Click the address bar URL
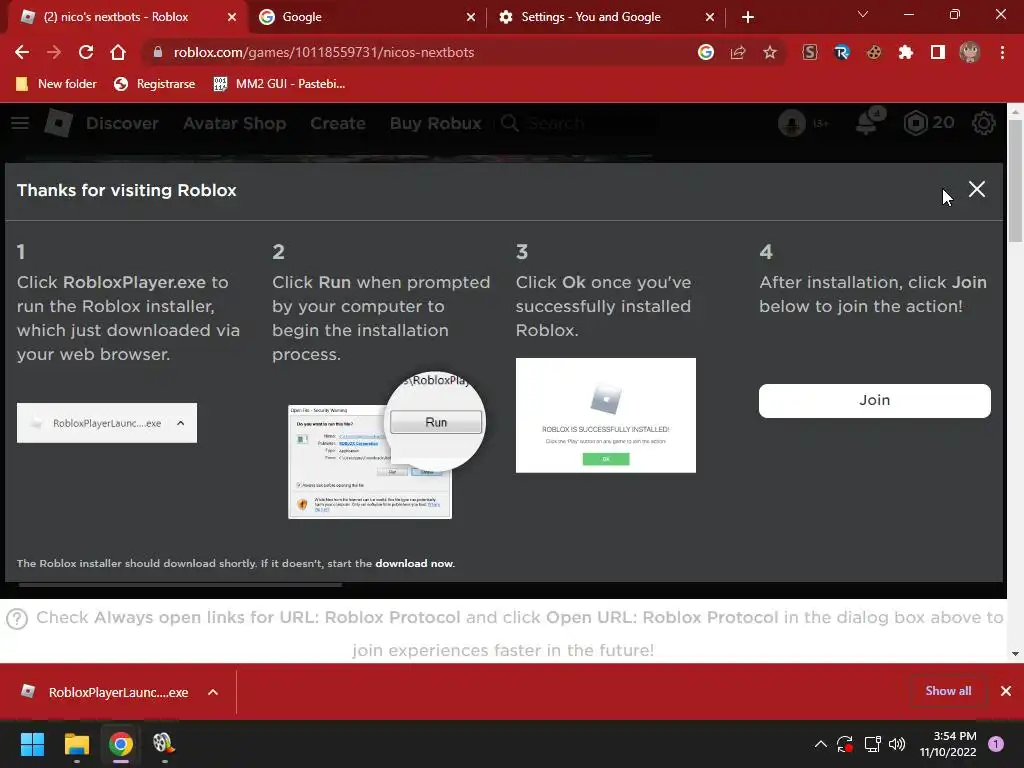Screen dimensions: 1024x768 (324, 52)
